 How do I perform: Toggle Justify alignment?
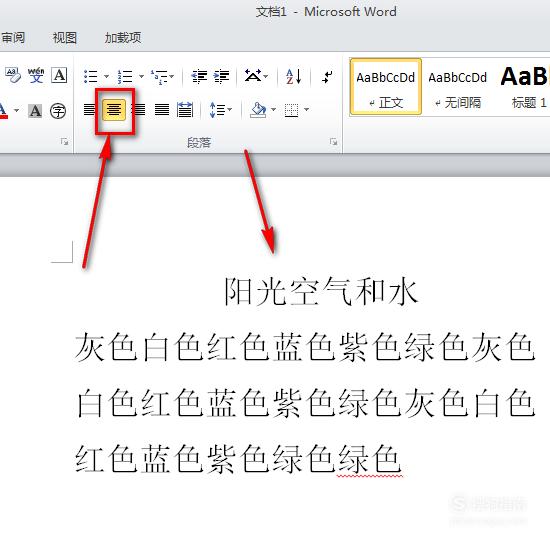pos(162,110)
